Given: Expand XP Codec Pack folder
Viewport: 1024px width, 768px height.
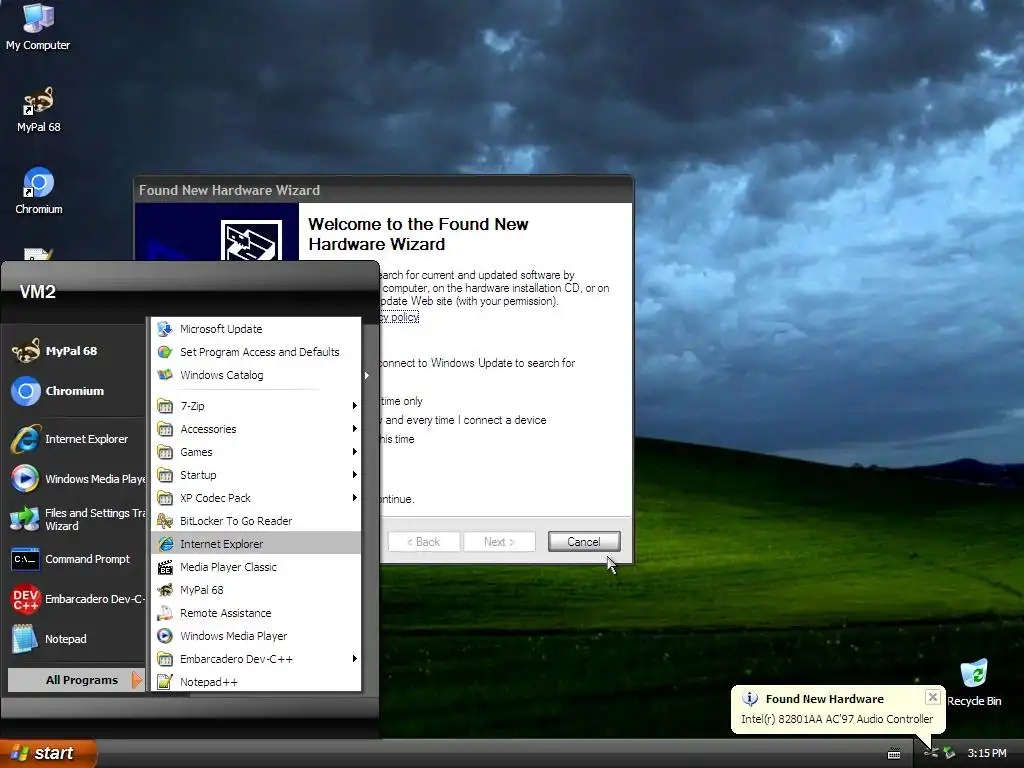Looking at the screenshot, I should coord(257,498).
